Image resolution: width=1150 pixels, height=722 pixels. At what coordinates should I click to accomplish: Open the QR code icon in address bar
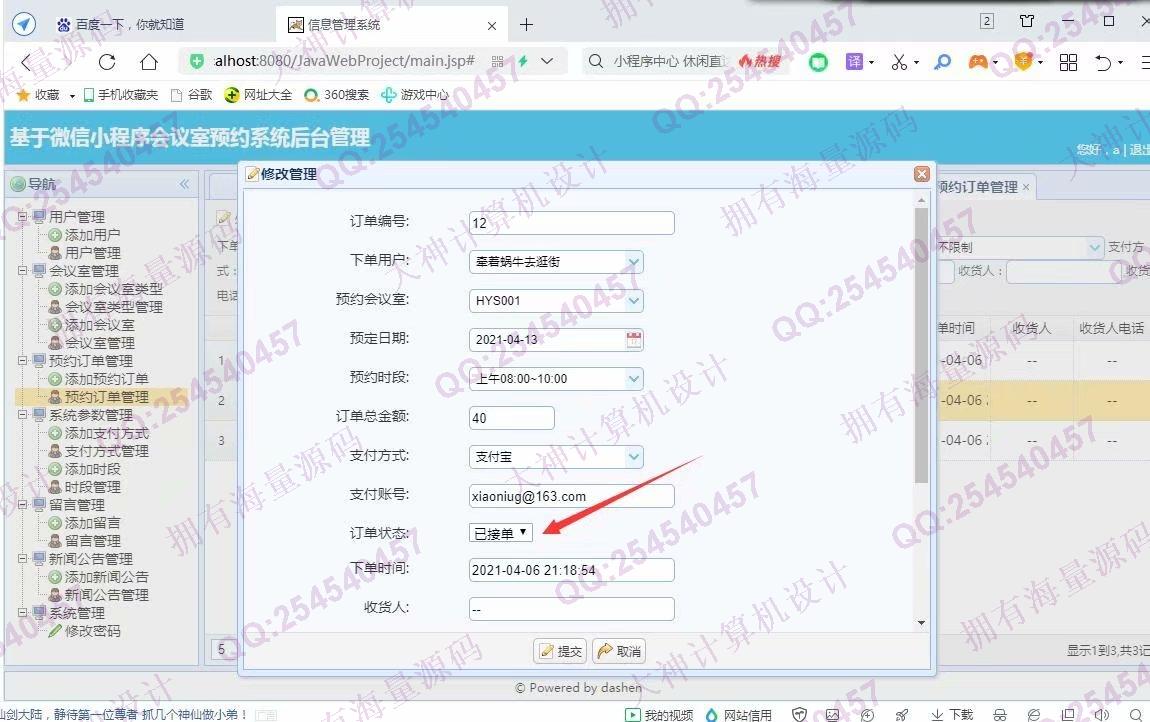(x=497, y=62)
